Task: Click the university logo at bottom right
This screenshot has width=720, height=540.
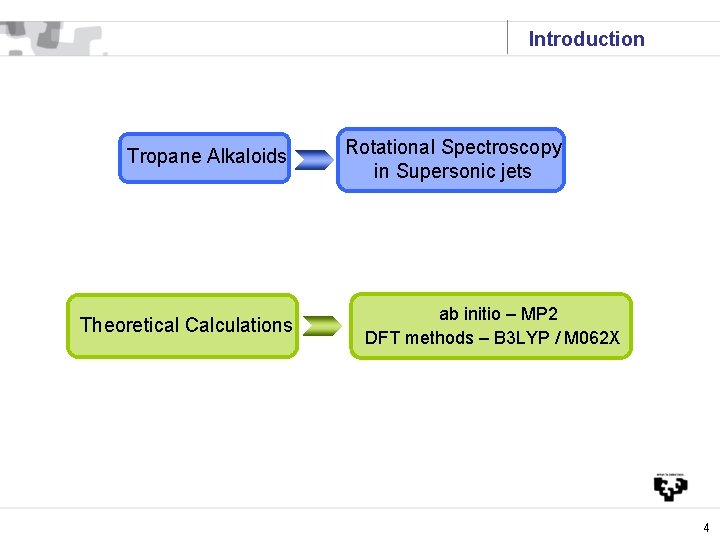Action: (670, 488)
